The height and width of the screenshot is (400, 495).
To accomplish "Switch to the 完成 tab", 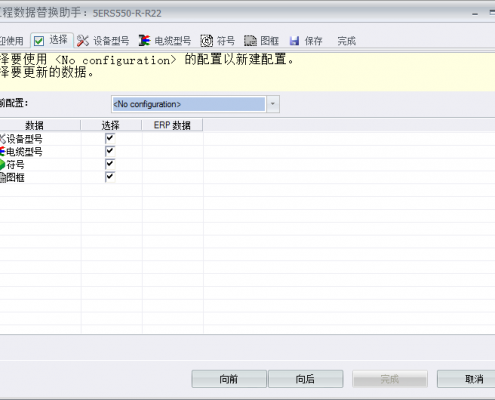I will [x=346, y=41].
